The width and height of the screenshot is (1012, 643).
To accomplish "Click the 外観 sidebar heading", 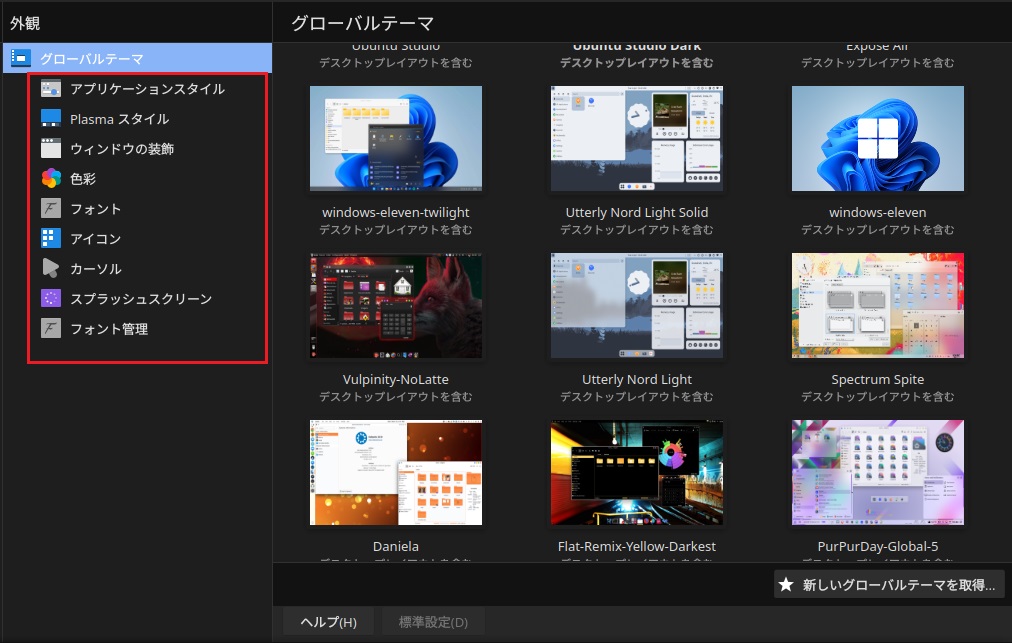I will [25, 23].
